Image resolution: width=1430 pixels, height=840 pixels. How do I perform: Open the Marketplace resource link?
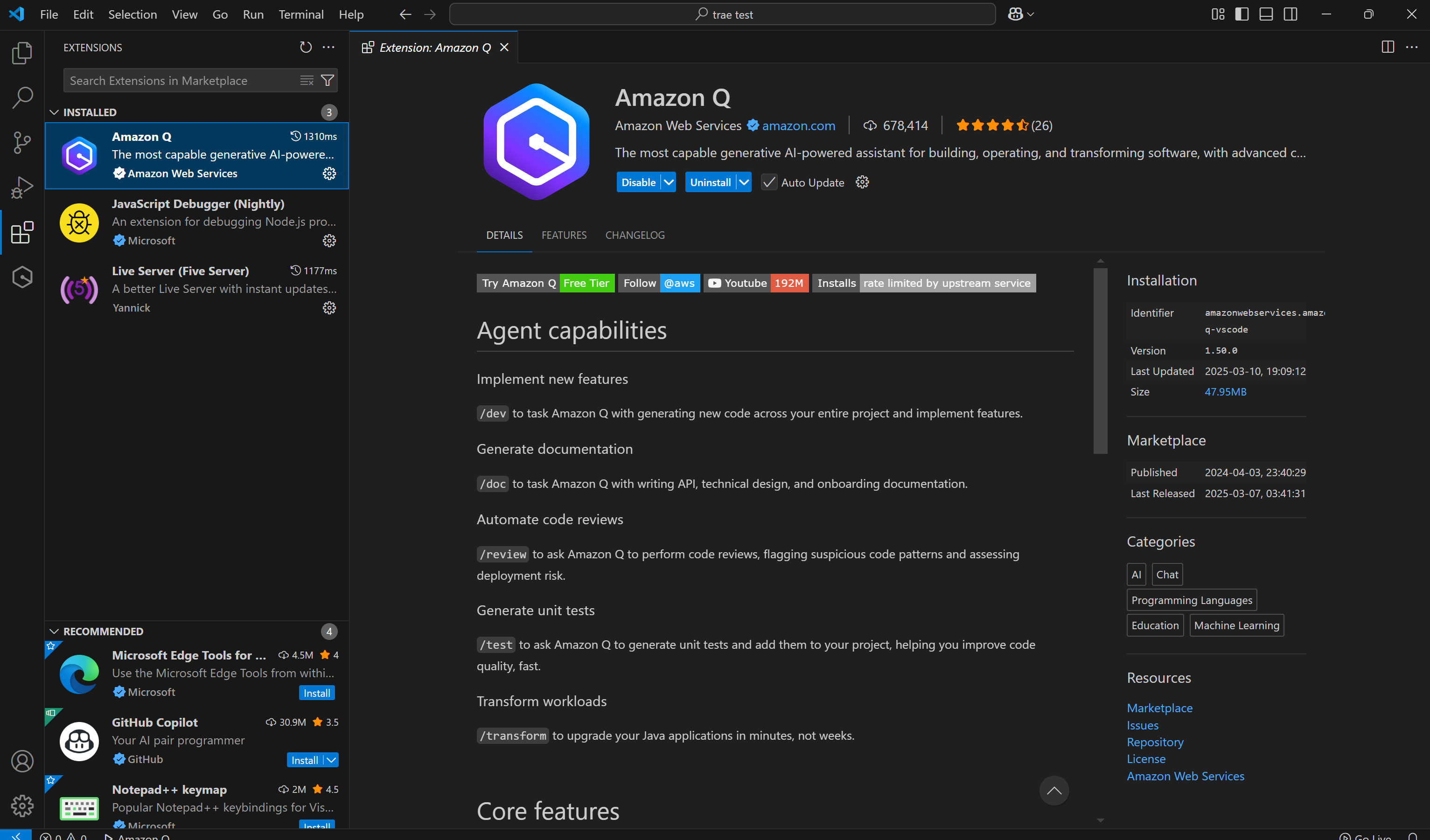point(1159,708)
